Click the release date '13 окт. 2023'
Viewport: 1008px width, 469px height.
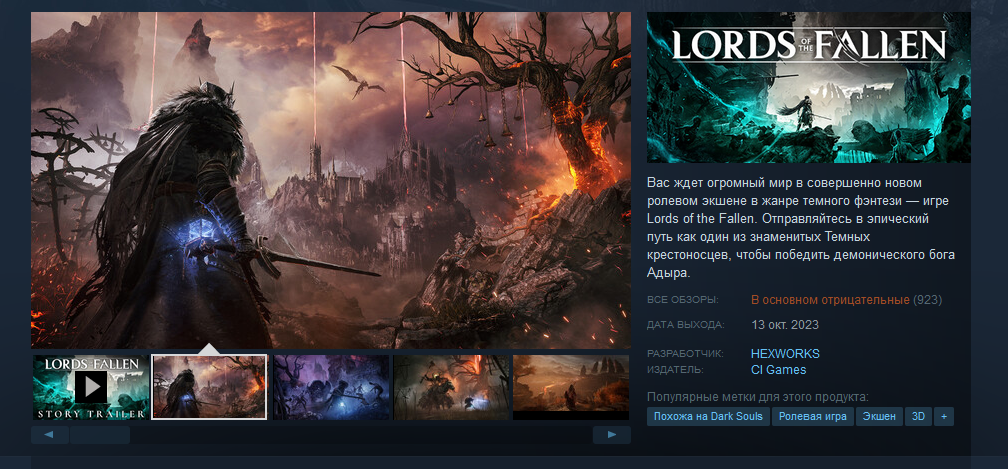(x=785, y=325)
